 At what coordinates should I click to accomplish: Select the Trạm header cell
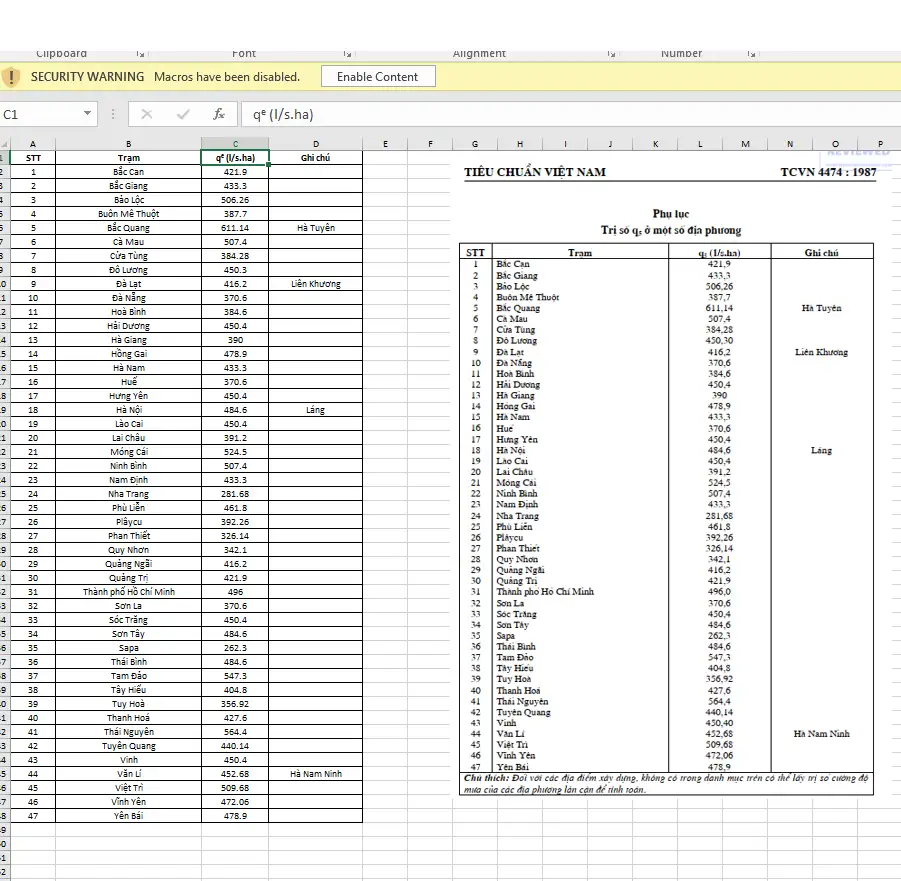(x=128, y=158)
